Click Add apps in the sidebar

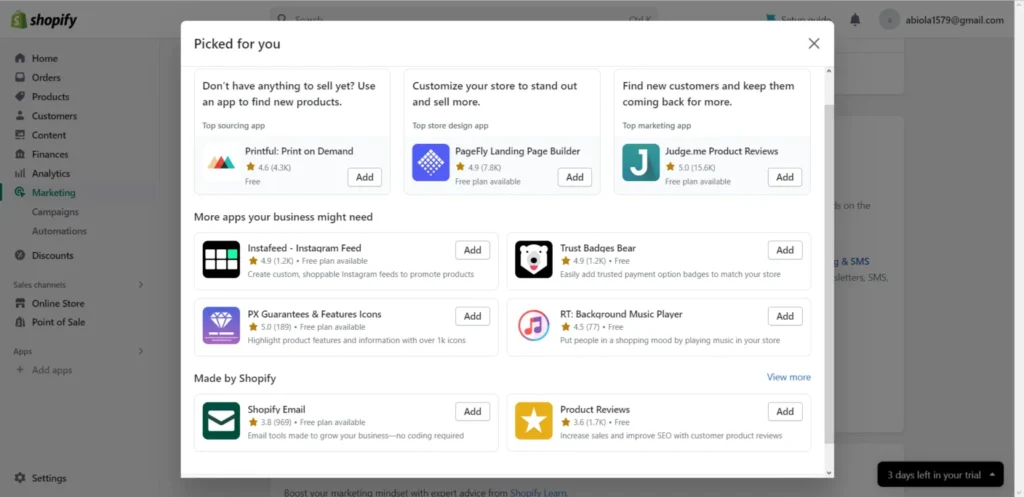52,370
